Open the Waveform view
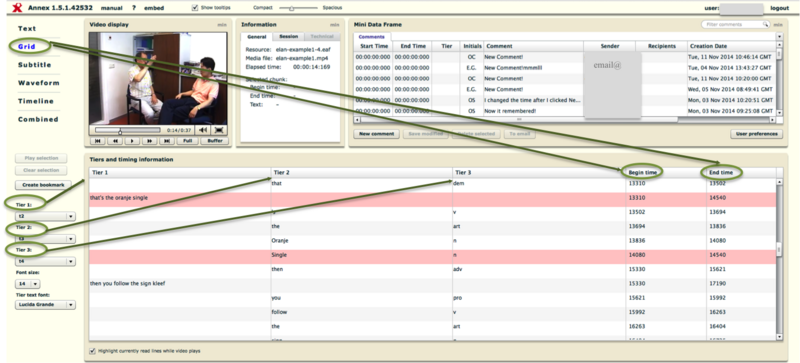The image size is (800, 363). tap(39, 83)
